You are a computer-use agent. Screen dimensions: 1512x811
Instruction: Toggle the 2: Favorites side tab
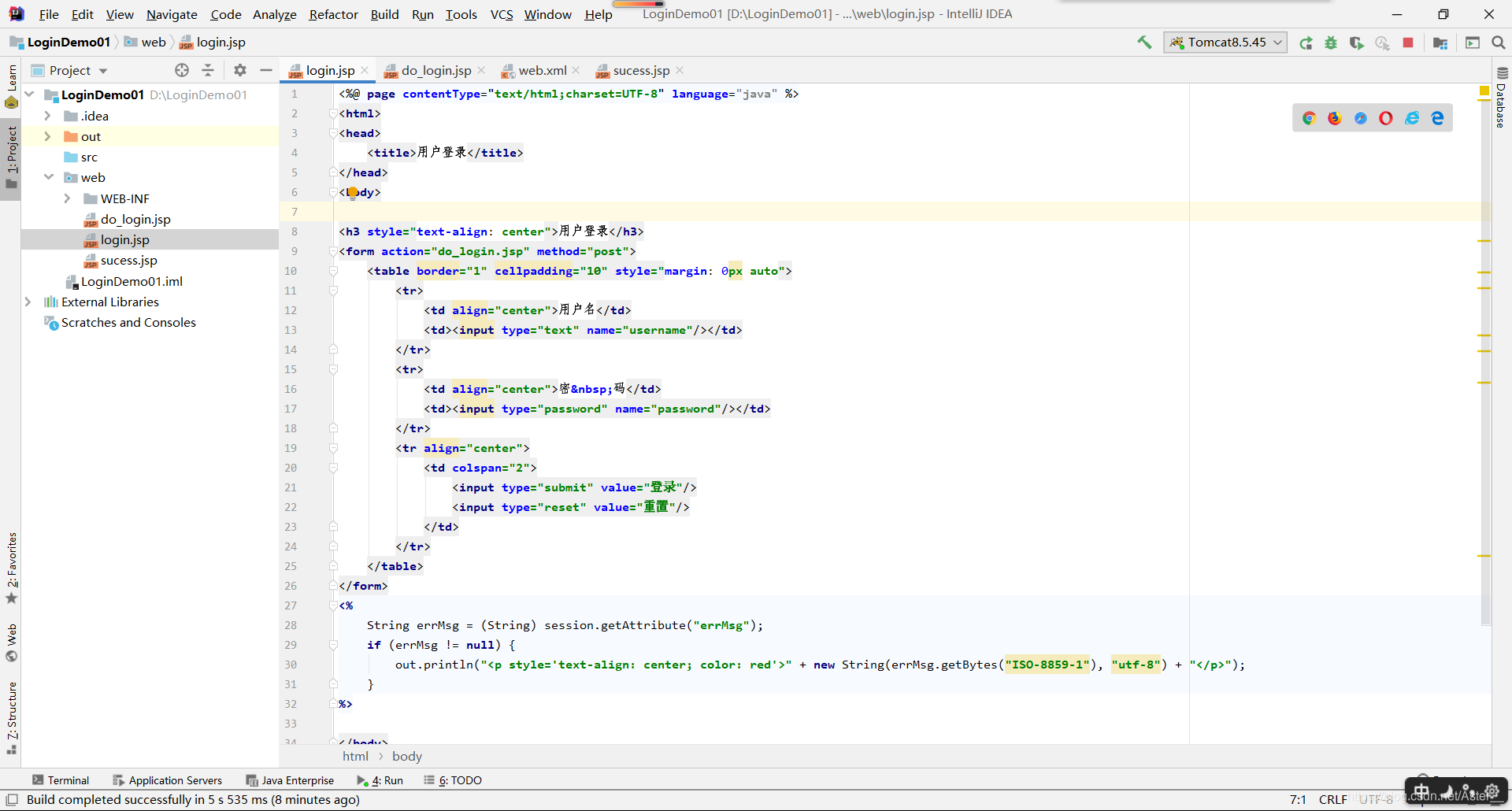coord(11,568)
